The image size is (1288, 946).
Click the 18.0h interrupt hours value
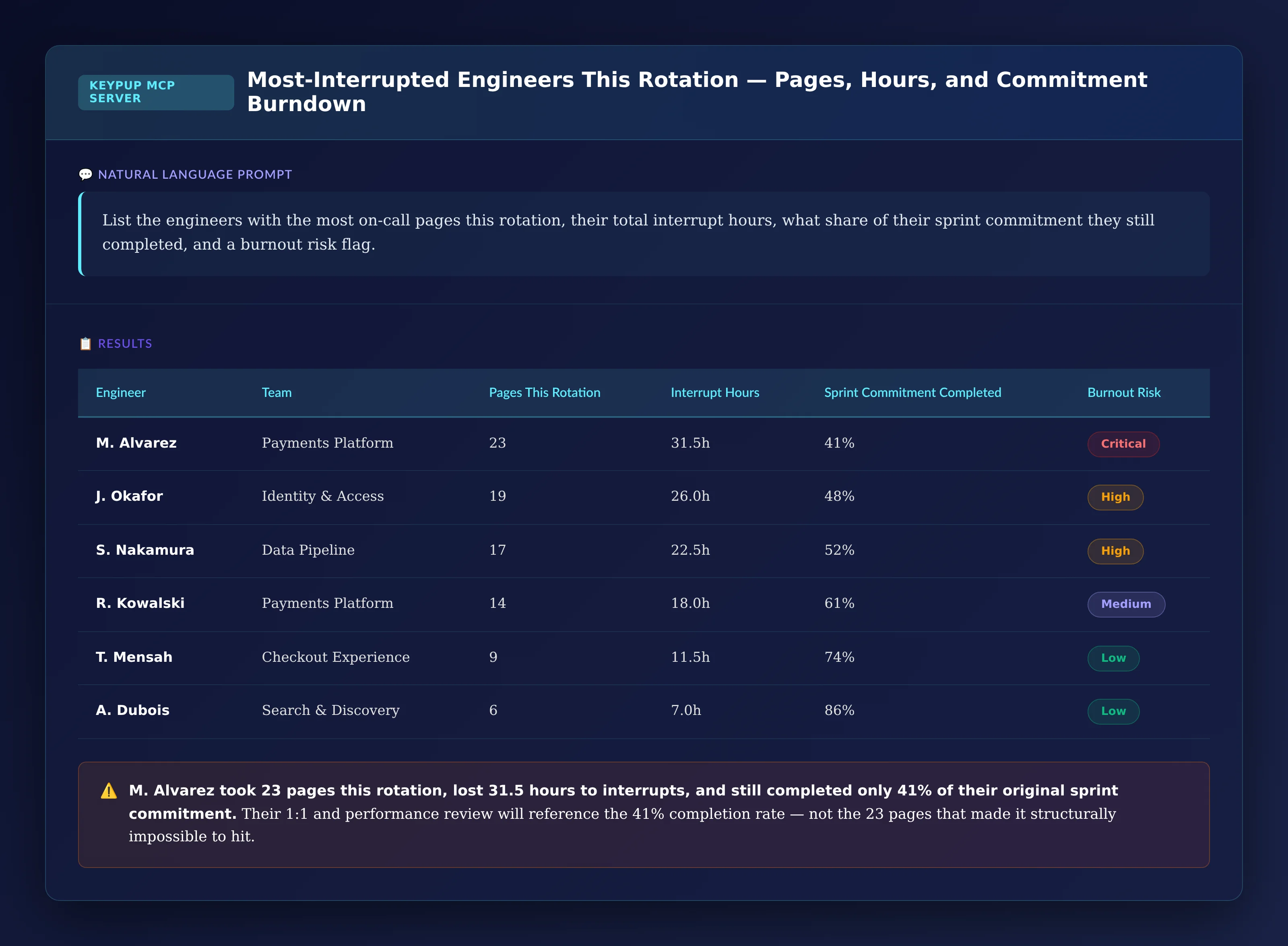click(690, 603)
